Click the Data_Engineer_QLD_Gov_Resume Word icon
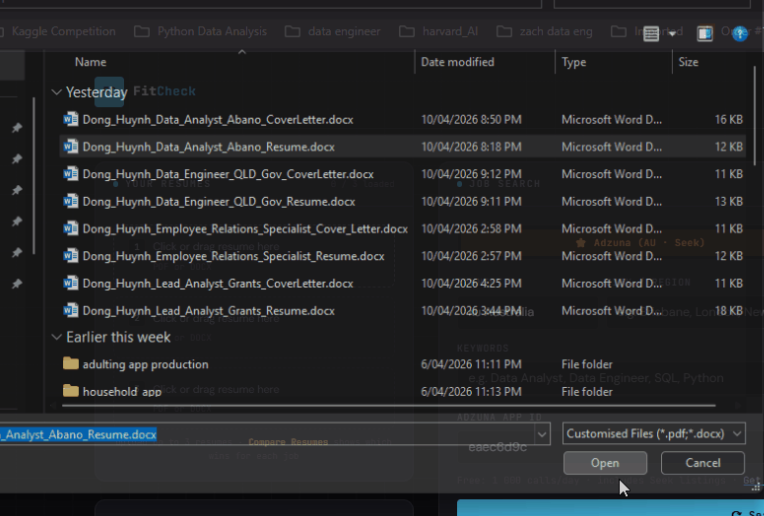This screenshot has height=516, width=764. click(71, 202)
